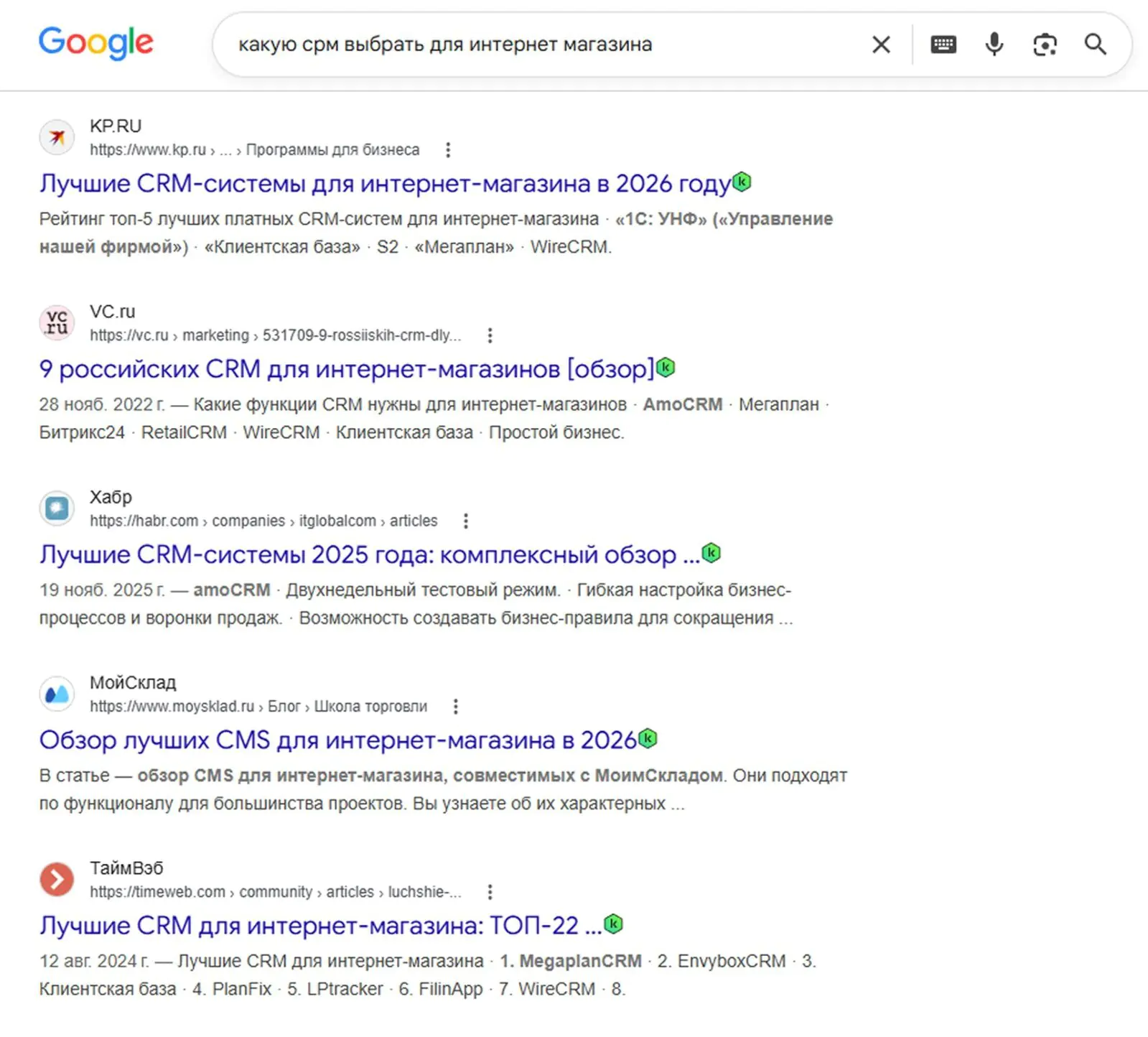Clear the search query with the X icon
The image size is (1148, 1037).
pos(881,45)
